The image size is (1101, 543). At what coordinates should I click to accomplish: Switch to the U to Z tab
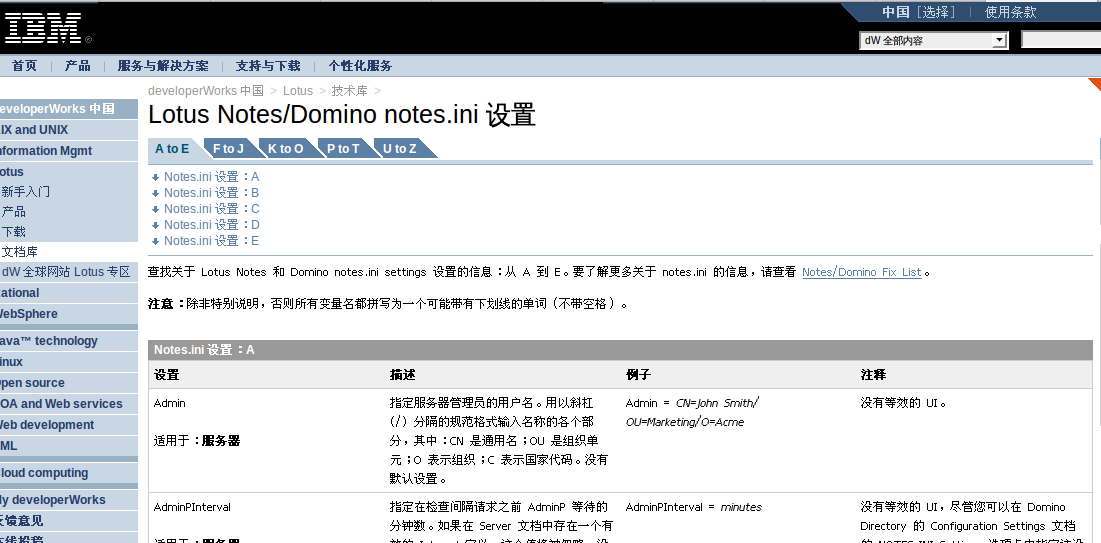pyautogui.click(x=400, y=149)
